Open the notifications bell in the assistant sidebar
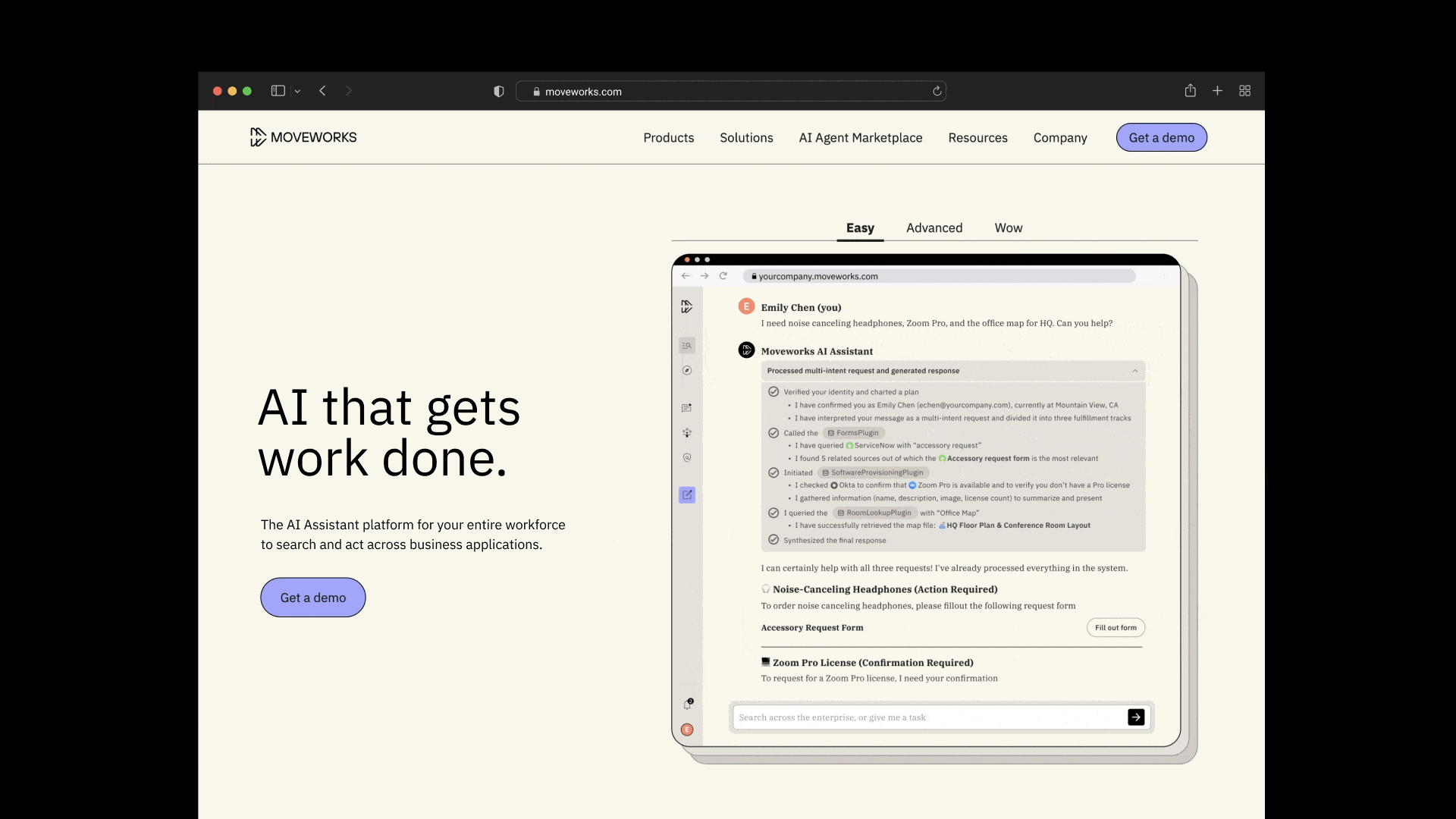The width and height of the screenshot is (1456, 819). click(x=688, y=704)
